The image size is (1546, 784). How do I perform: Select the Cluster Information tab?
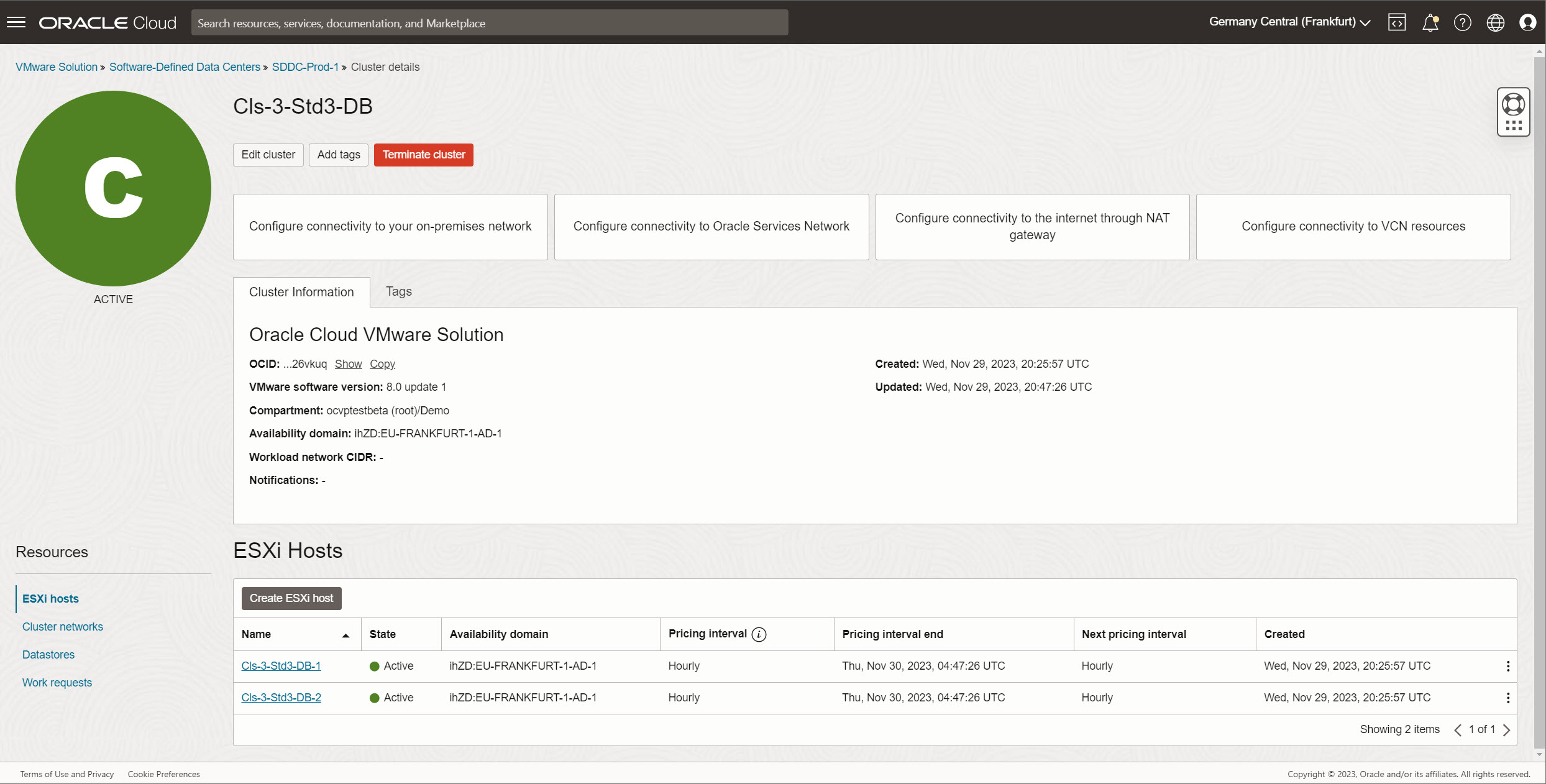coord(302,291)
